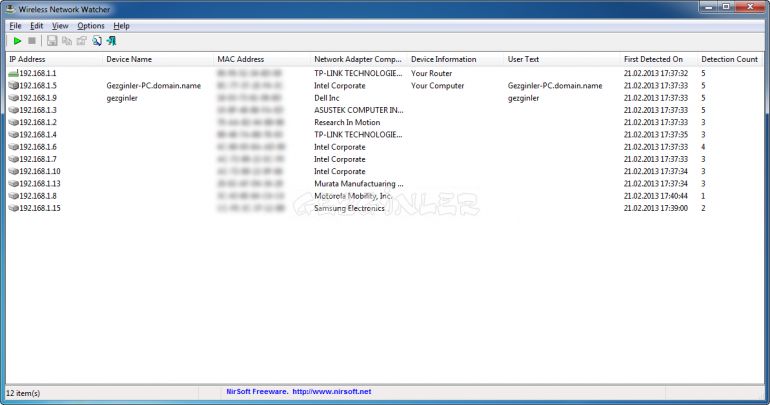Viewport: 770px width, 405px height.
Task: Click the Exit toolbar icon
Action: (111, 41)
